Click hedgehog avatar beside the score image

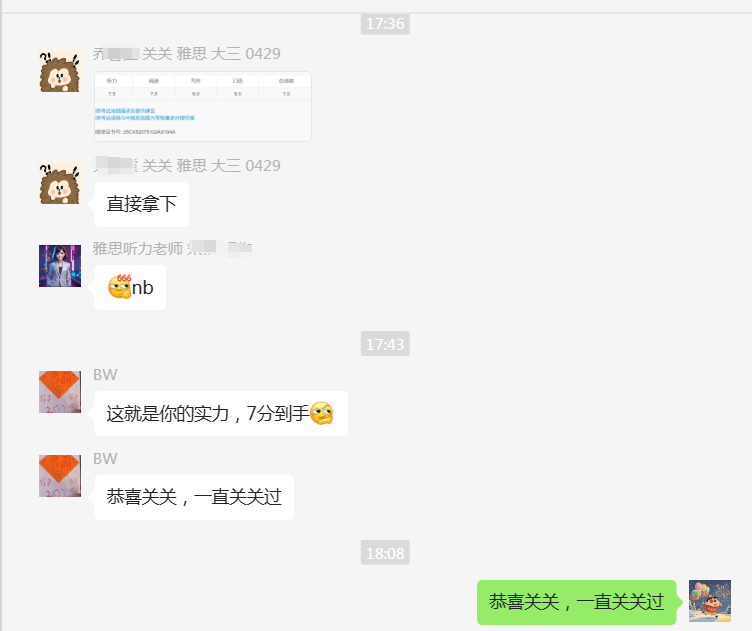(60, 71)
